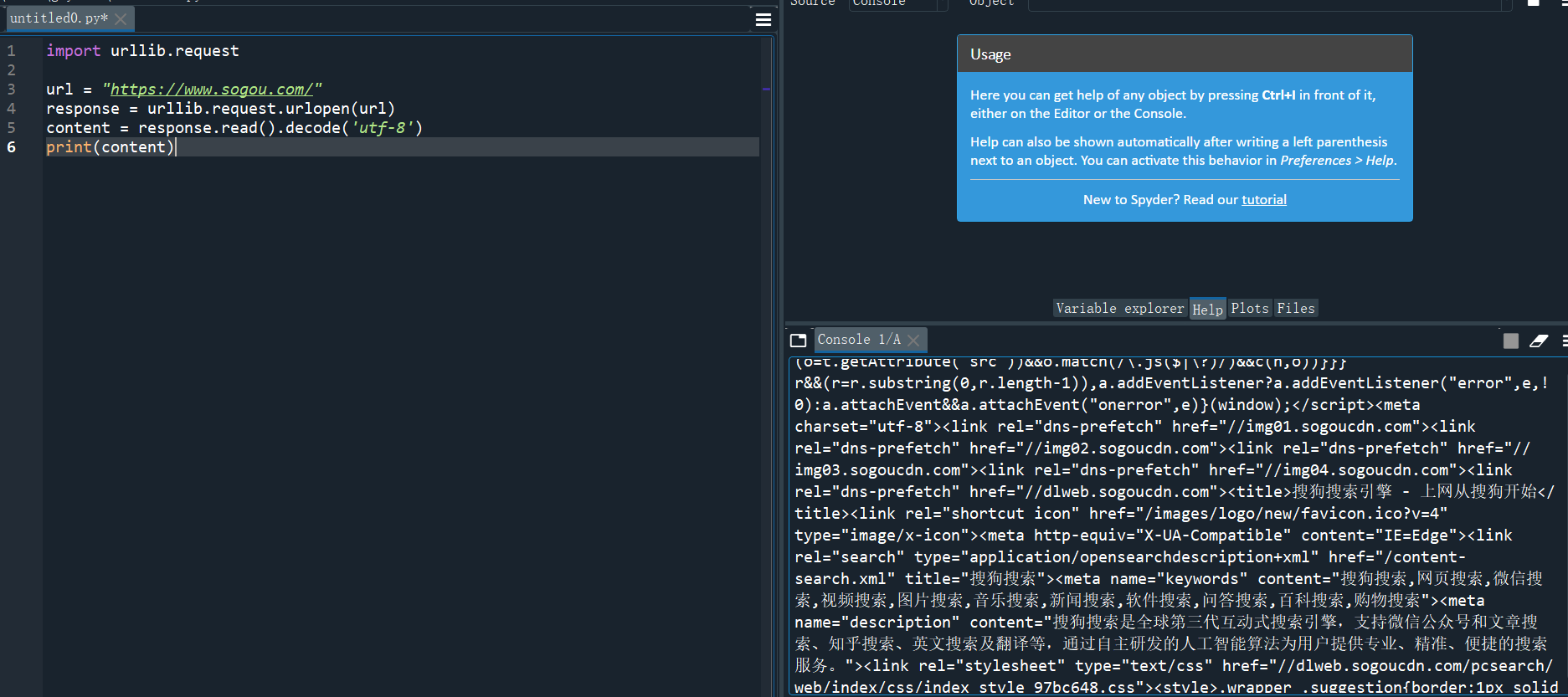Open the editor pane options hamburger menu

tap(763, 19)
